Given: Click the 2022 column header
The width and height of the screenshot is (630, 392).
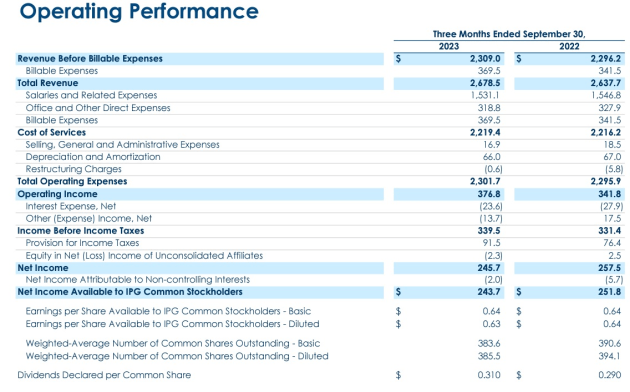Looking at the screenshot, I should click(x=569, y=47).
